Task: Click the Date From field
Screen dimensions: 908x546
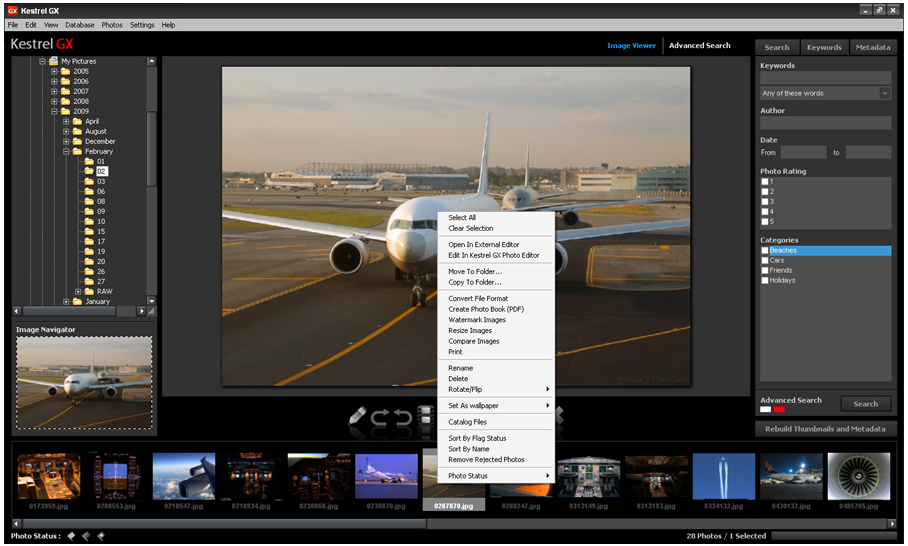Action: point(803,152)
